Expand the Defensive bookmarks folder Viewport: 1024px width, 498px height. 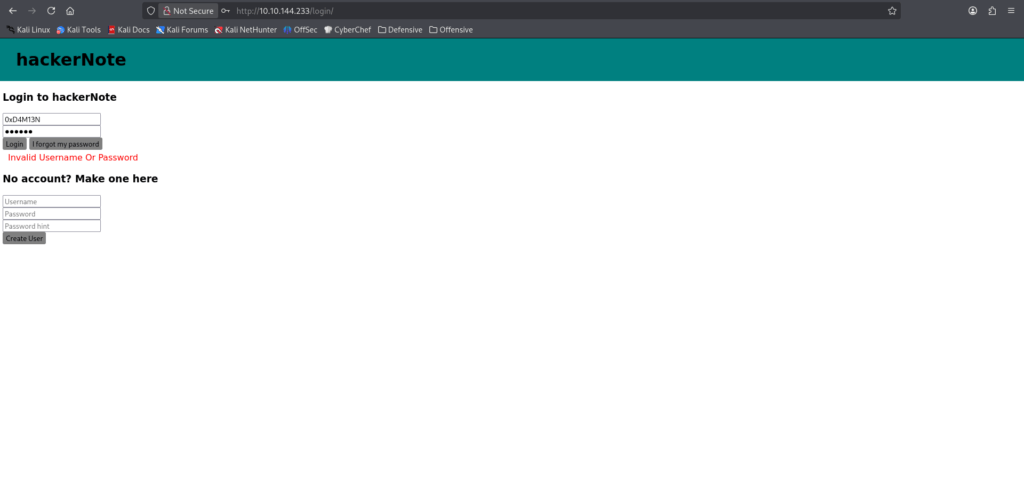click(400, 30)
